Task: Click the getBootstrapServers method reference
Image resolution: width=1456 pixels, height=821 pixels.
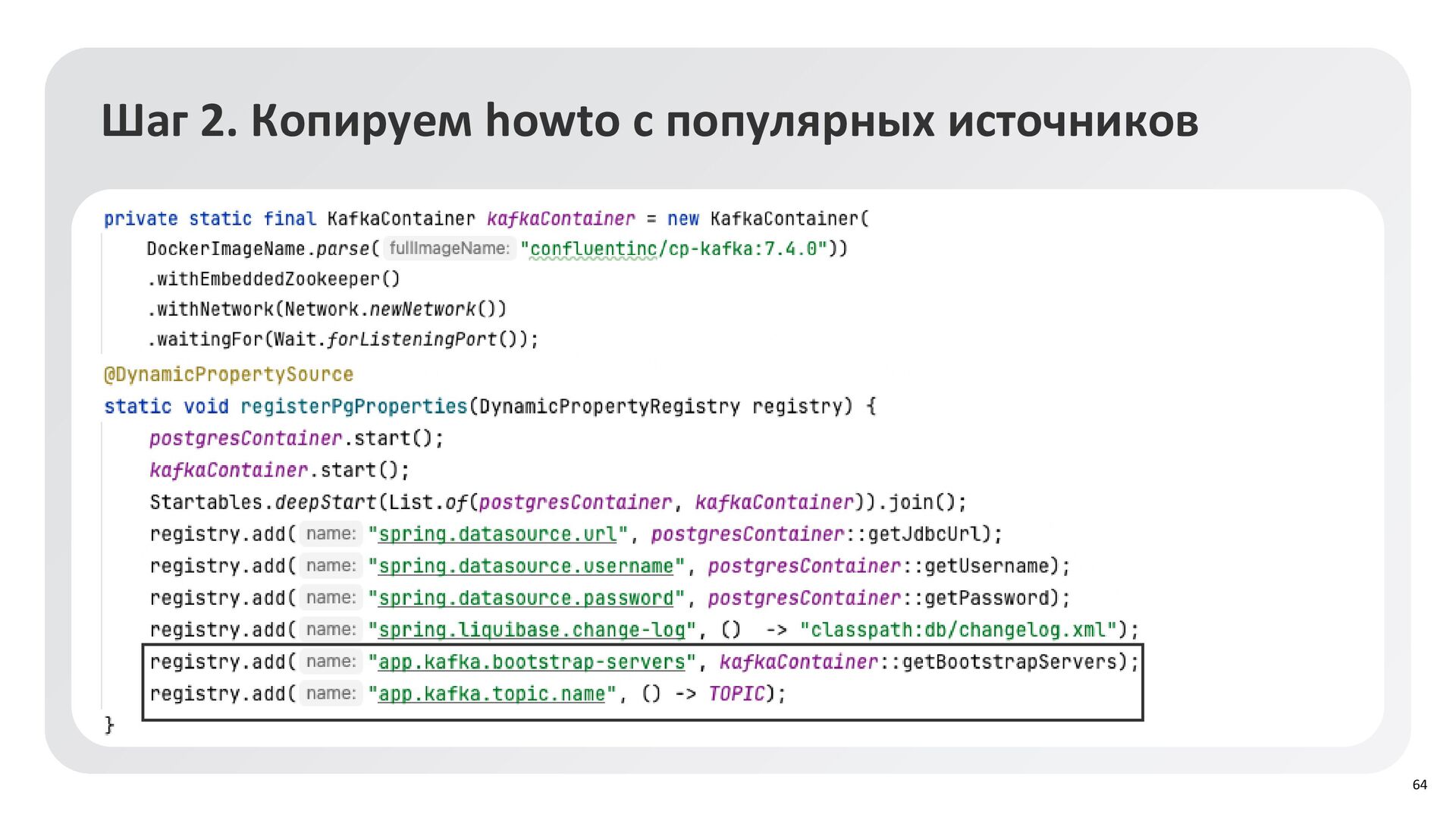Action: [1009, 662]
